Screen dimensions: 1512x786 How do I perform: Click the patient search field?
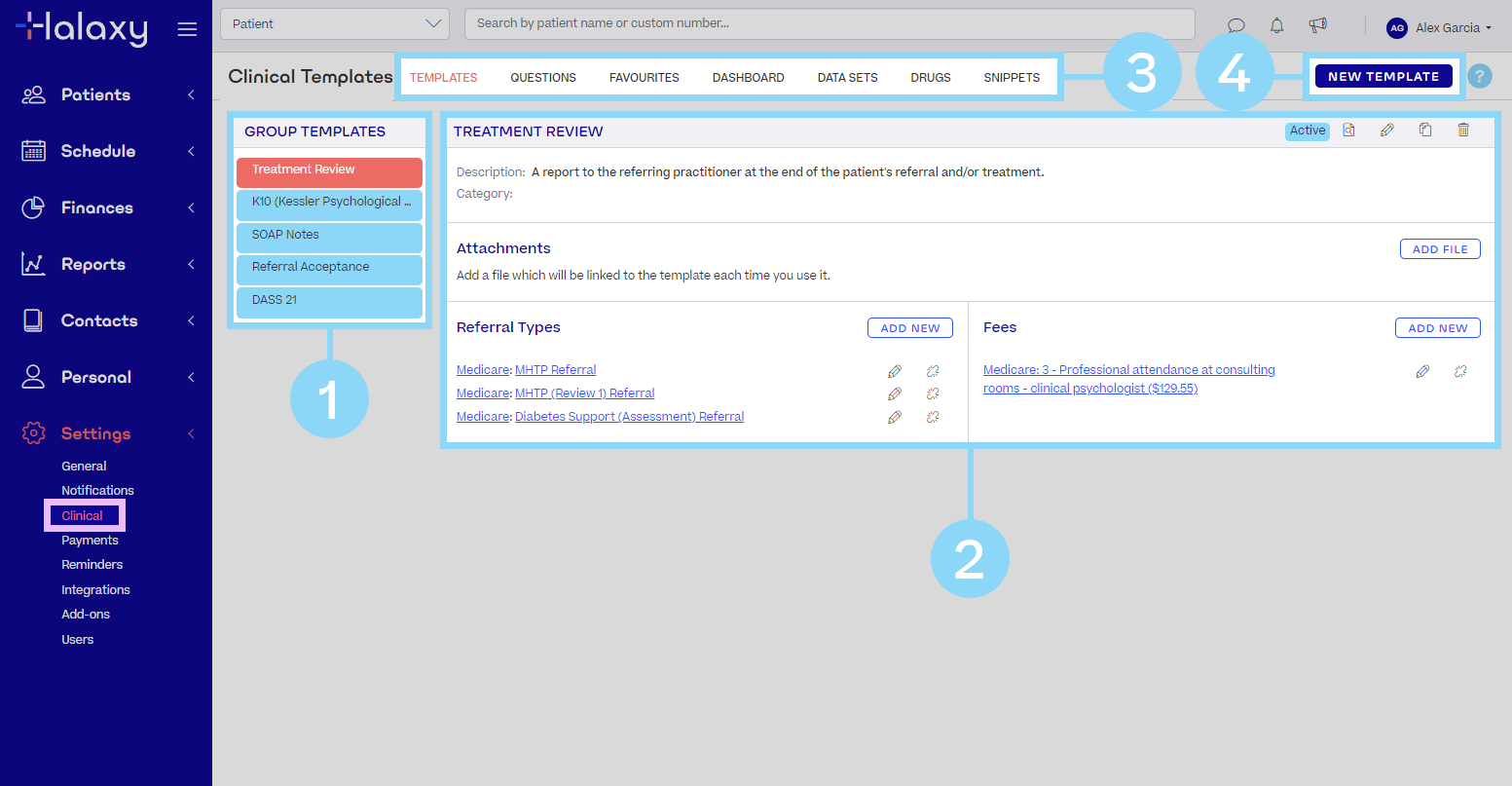(x=828, y=22)
